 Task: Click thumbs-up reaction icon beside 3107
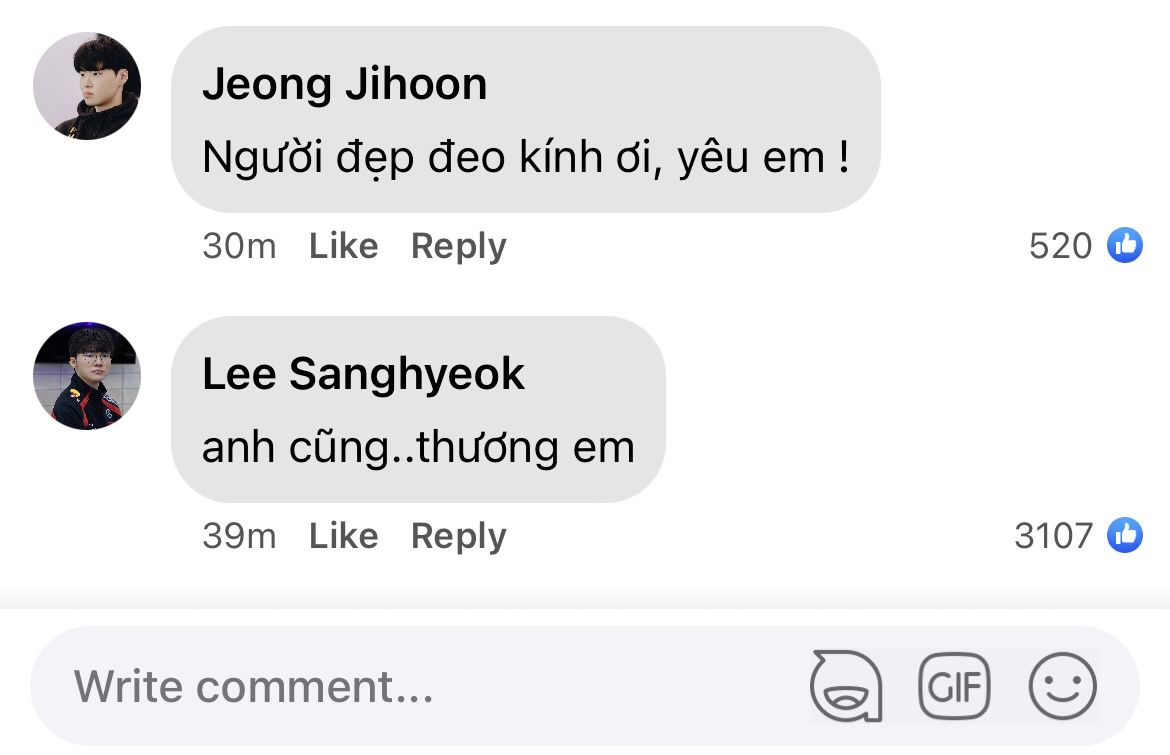click(1125, 536)
